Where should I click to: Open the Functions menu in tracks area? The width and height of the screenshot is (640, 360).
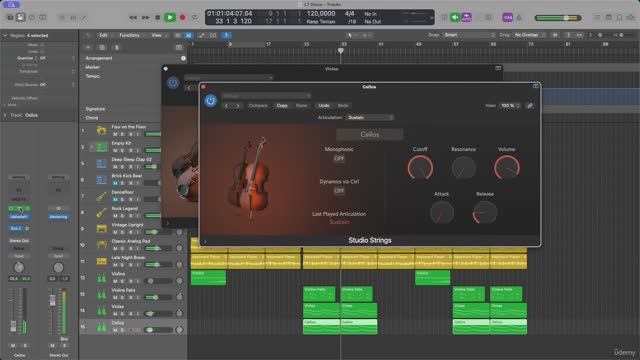[131, 36]
